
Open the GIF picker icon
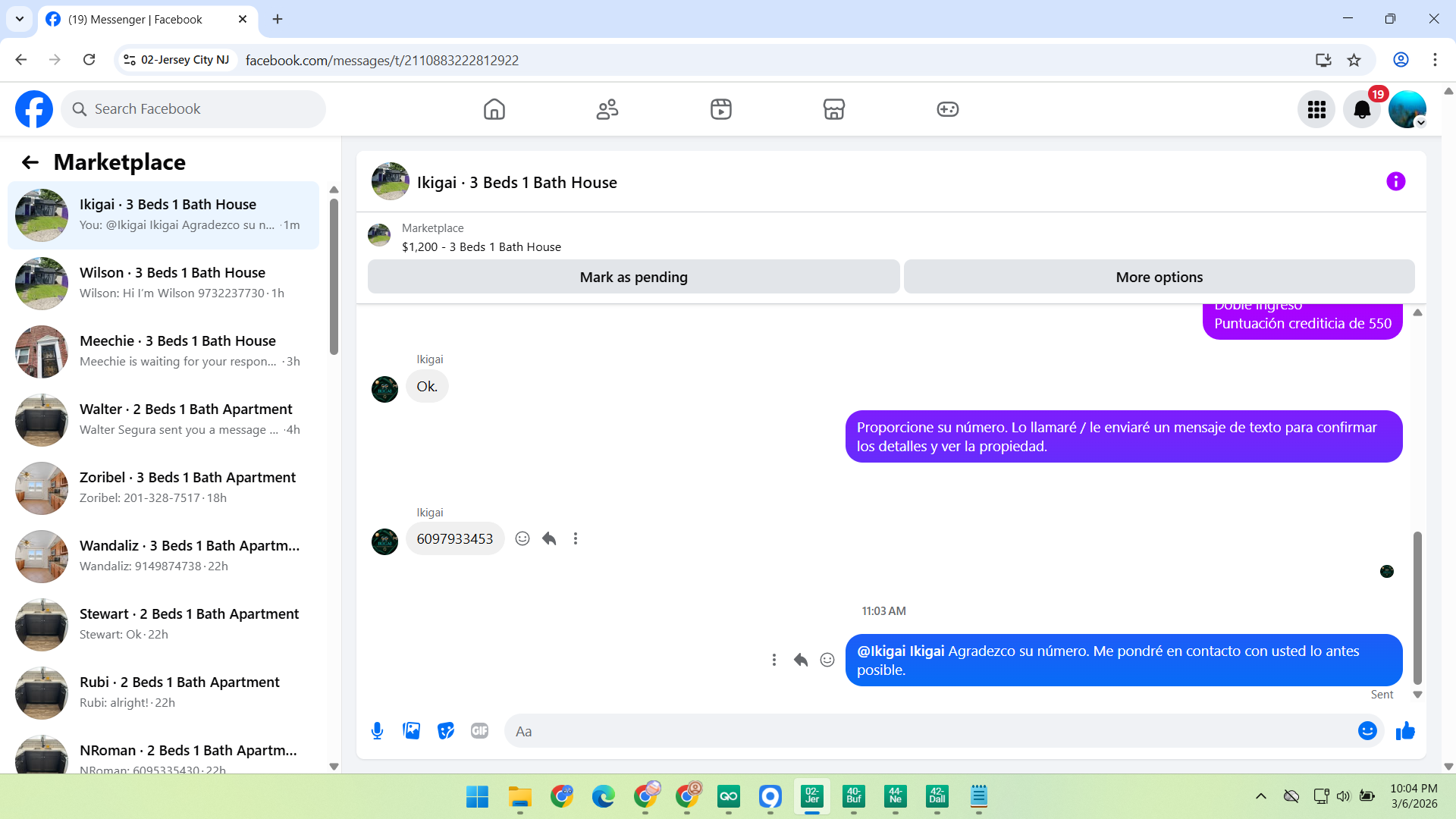479,731
